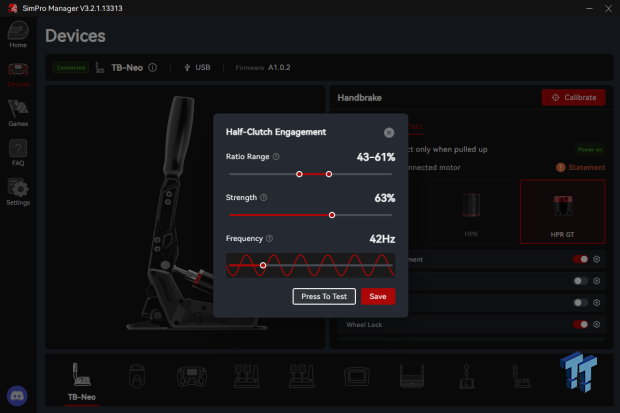Select the HPR GT motor card

[563, 211]
